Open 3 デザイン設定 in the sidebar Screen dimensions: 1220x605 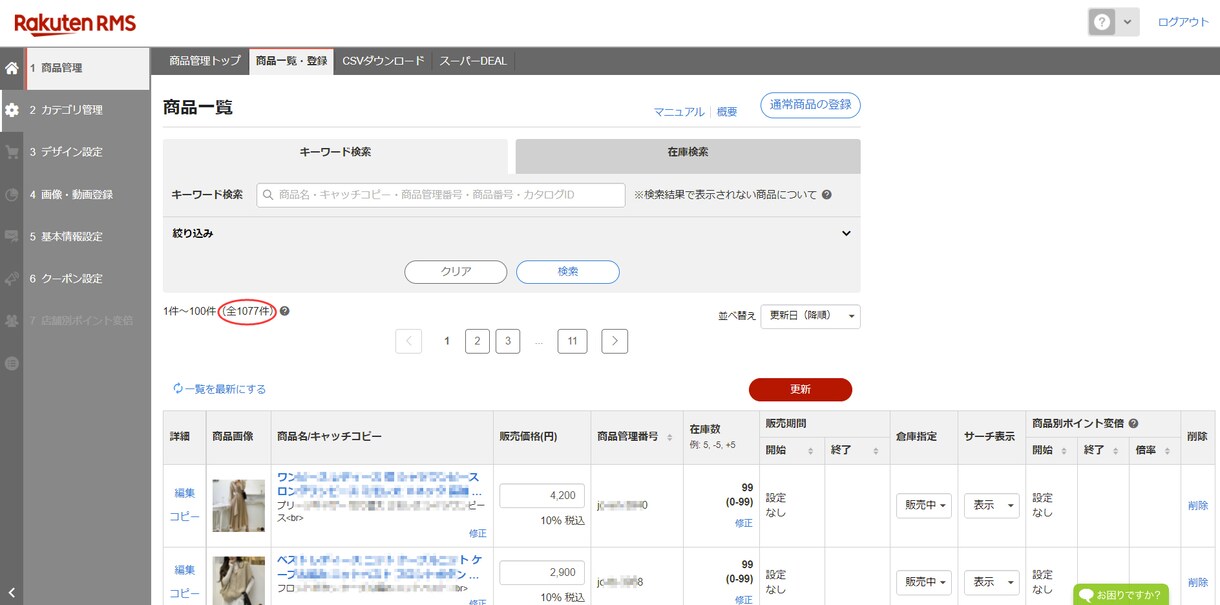coord(87,152)
